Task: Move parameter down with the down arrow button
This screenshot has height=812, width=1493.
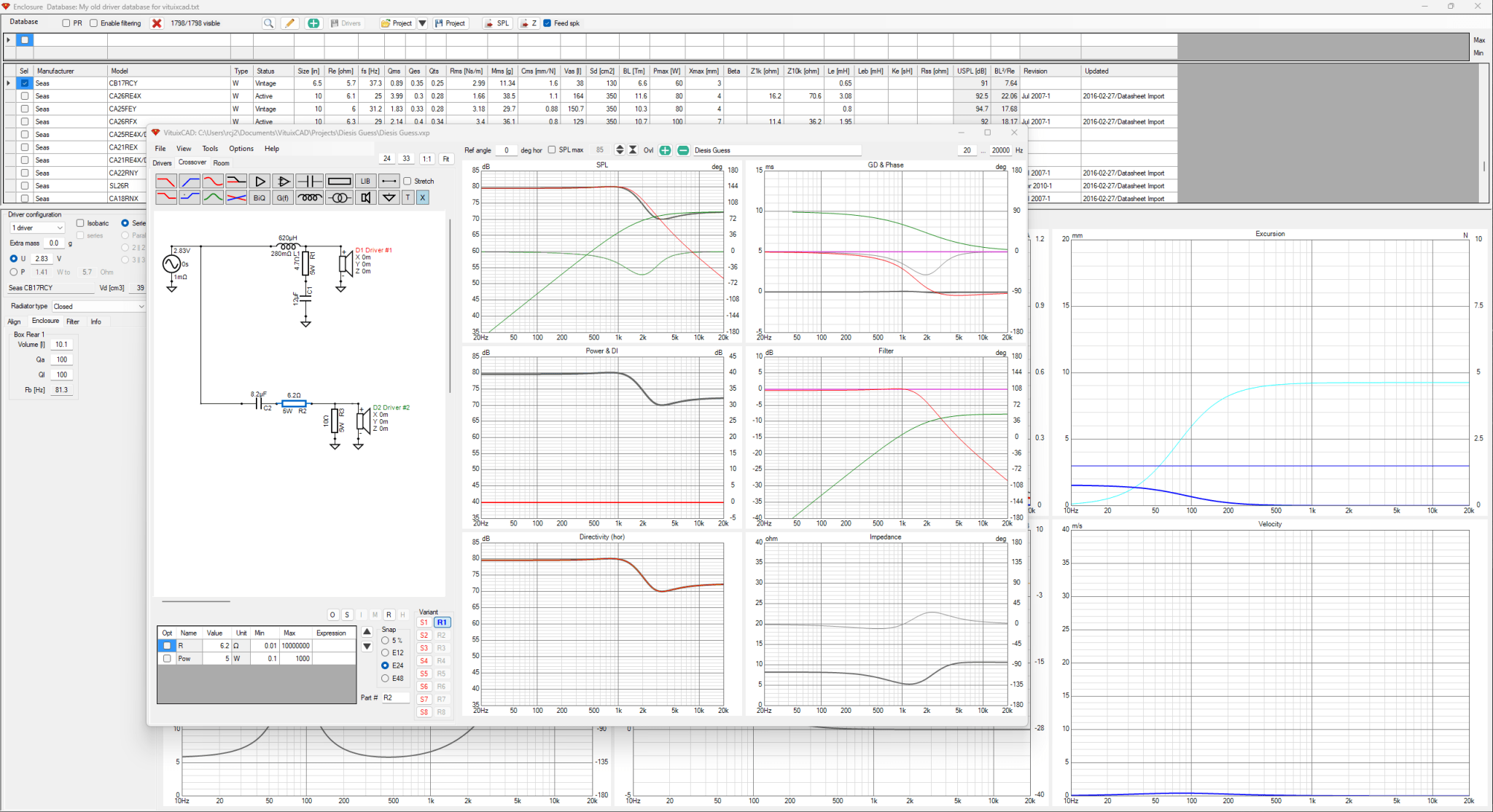Action: pos(367,646)
